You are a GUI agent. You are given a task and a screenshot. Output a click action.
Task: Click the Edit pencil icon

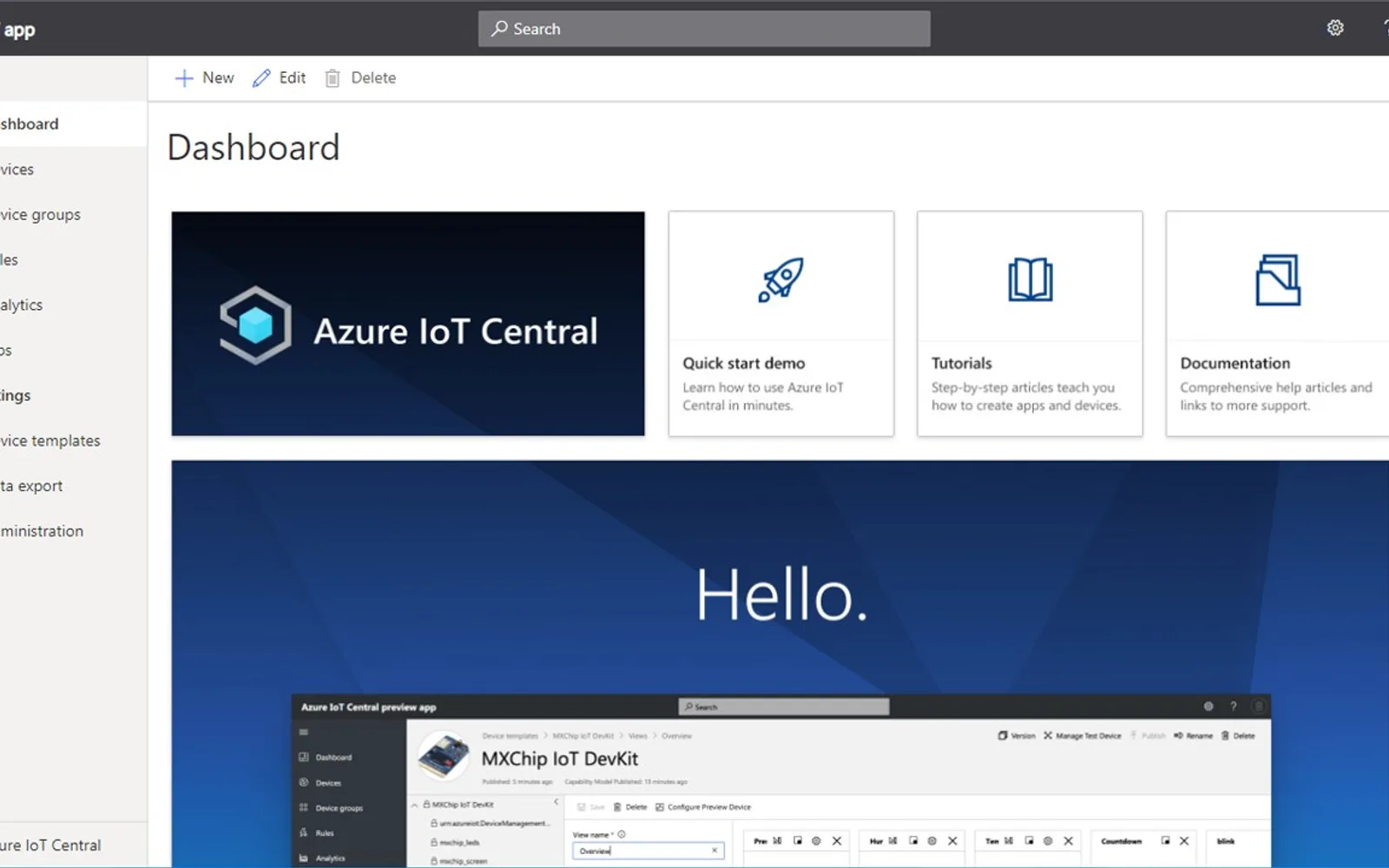click(x=261, y=78)
